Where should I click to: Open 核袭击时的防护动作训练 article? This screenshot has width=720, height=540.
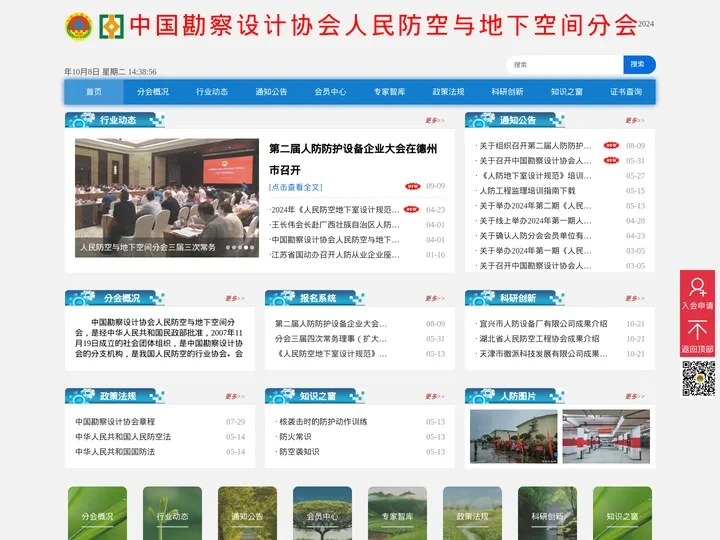pyautogui.click(x=323, y=422)
